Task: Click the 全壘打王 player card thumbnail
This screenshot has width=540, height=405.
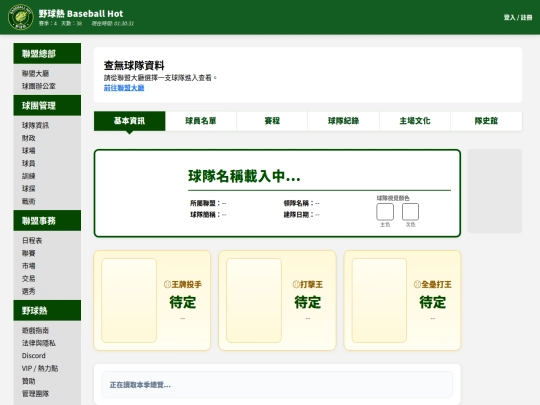Action: 379,301
